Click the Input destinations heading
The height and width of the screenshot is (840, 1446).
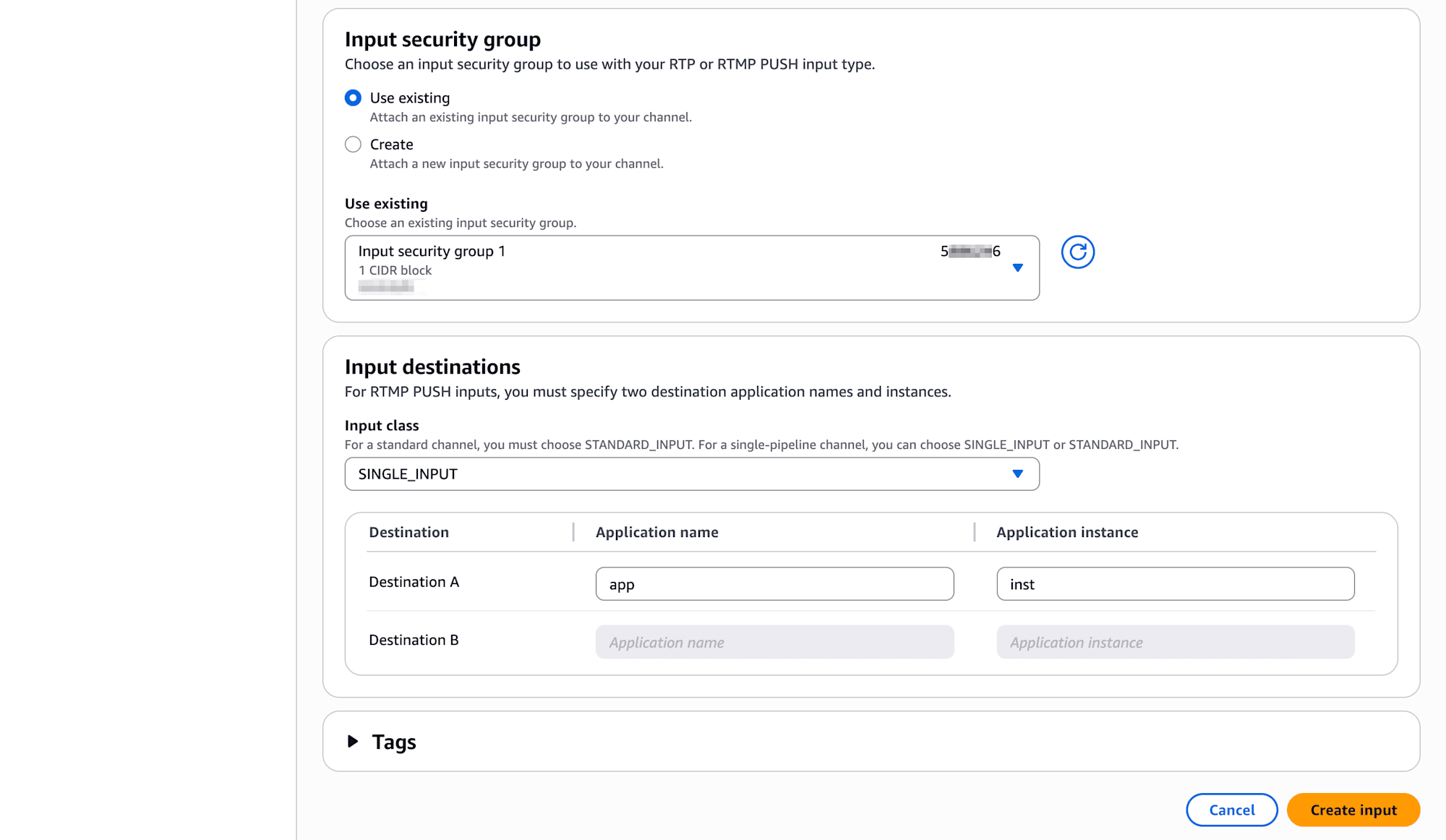pyautogui.click(x=432, y=367)
